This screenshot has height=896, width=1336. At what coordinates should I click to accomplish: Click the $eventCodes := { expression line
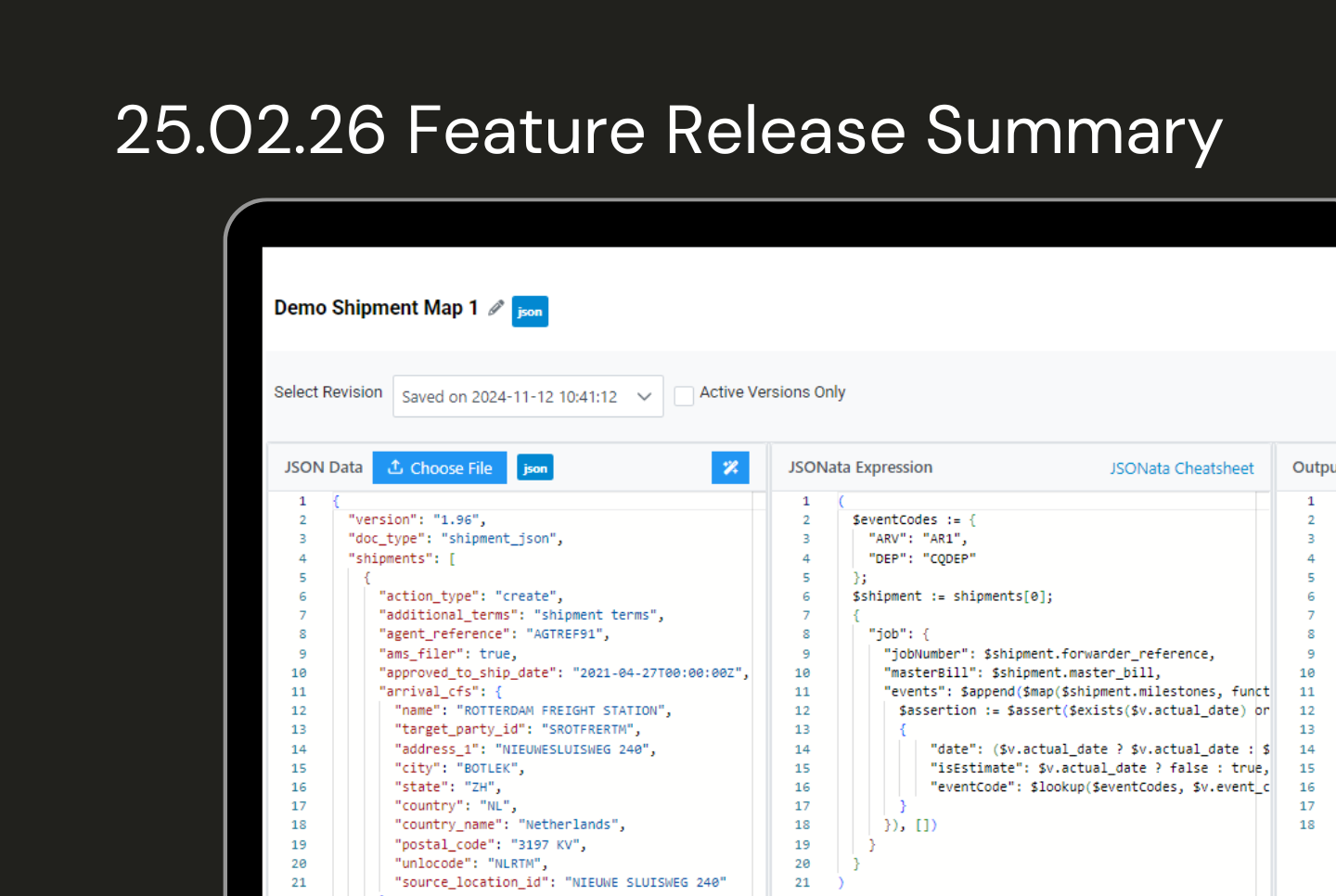[914, 519]
